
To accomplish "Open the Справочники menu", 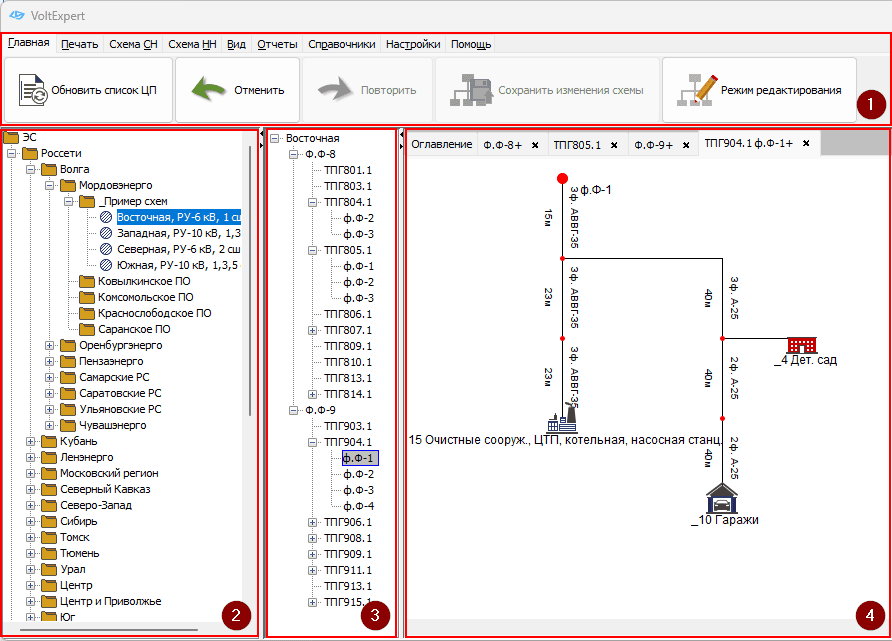I will [341, 44].
